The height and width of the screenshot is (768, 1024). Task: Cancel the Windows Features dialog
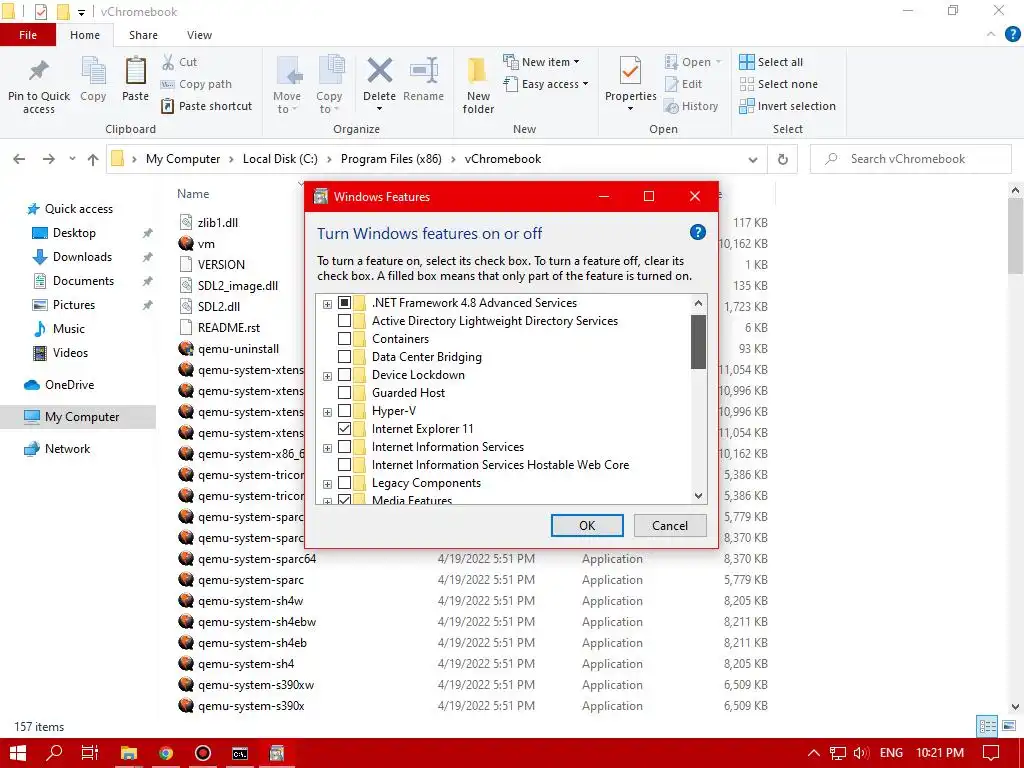[x=670, y=526]
